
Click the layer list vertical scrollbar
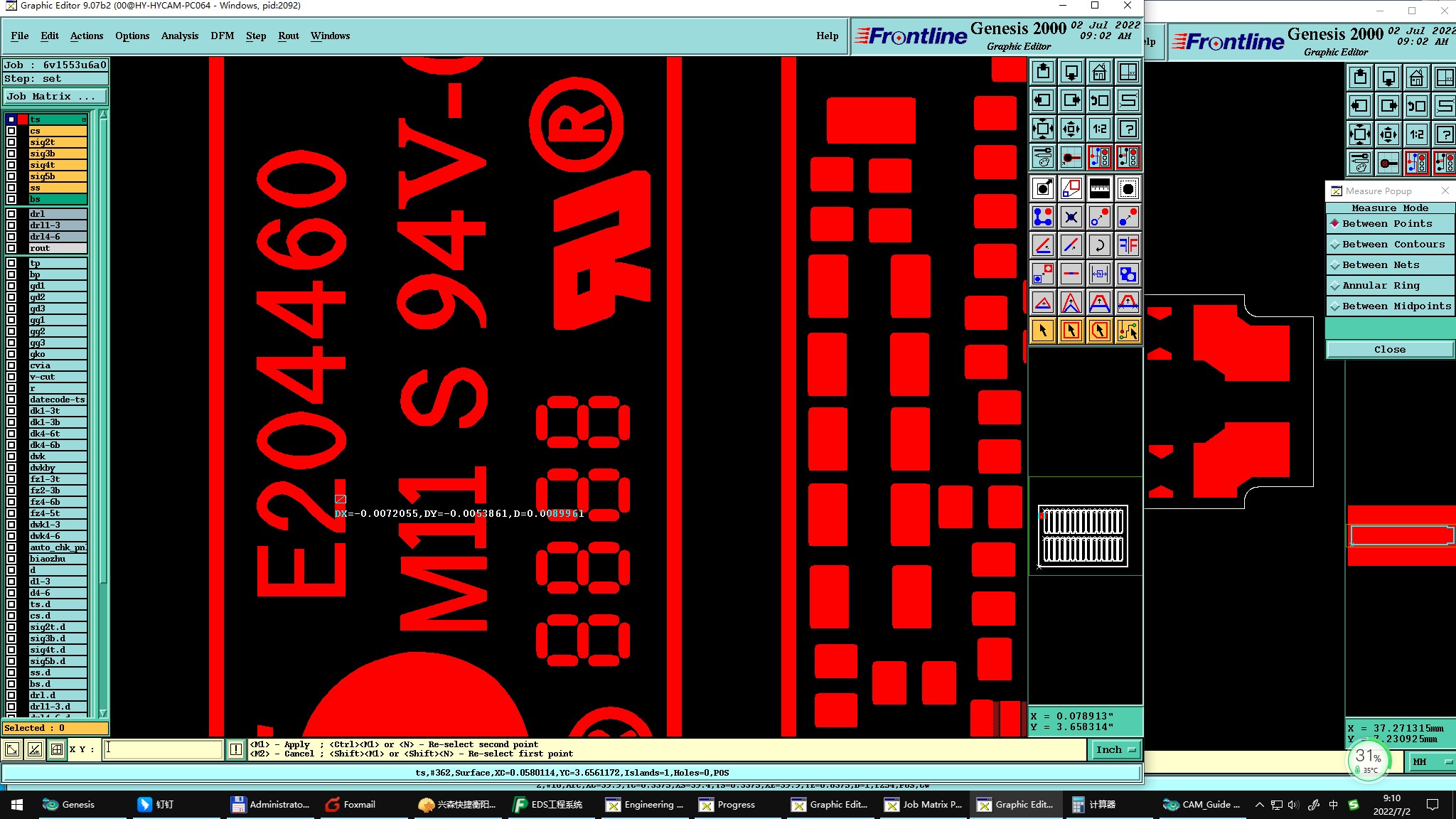pos(104,414)
